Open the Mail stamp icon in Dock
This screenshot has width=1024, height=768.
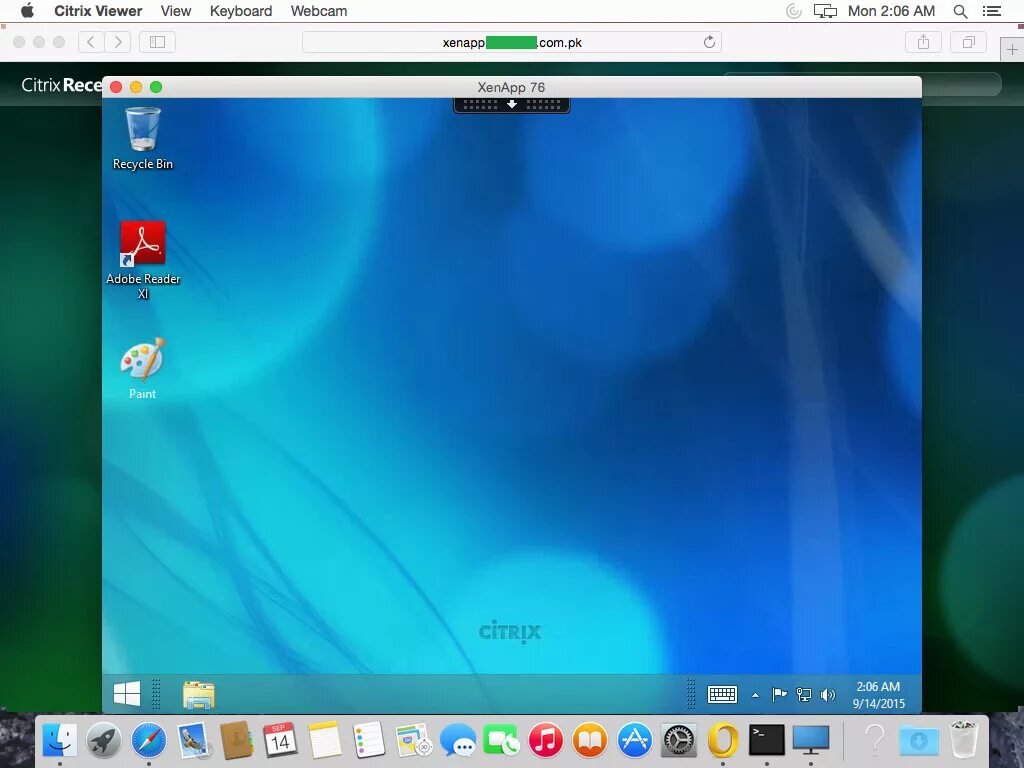point(192,740)
